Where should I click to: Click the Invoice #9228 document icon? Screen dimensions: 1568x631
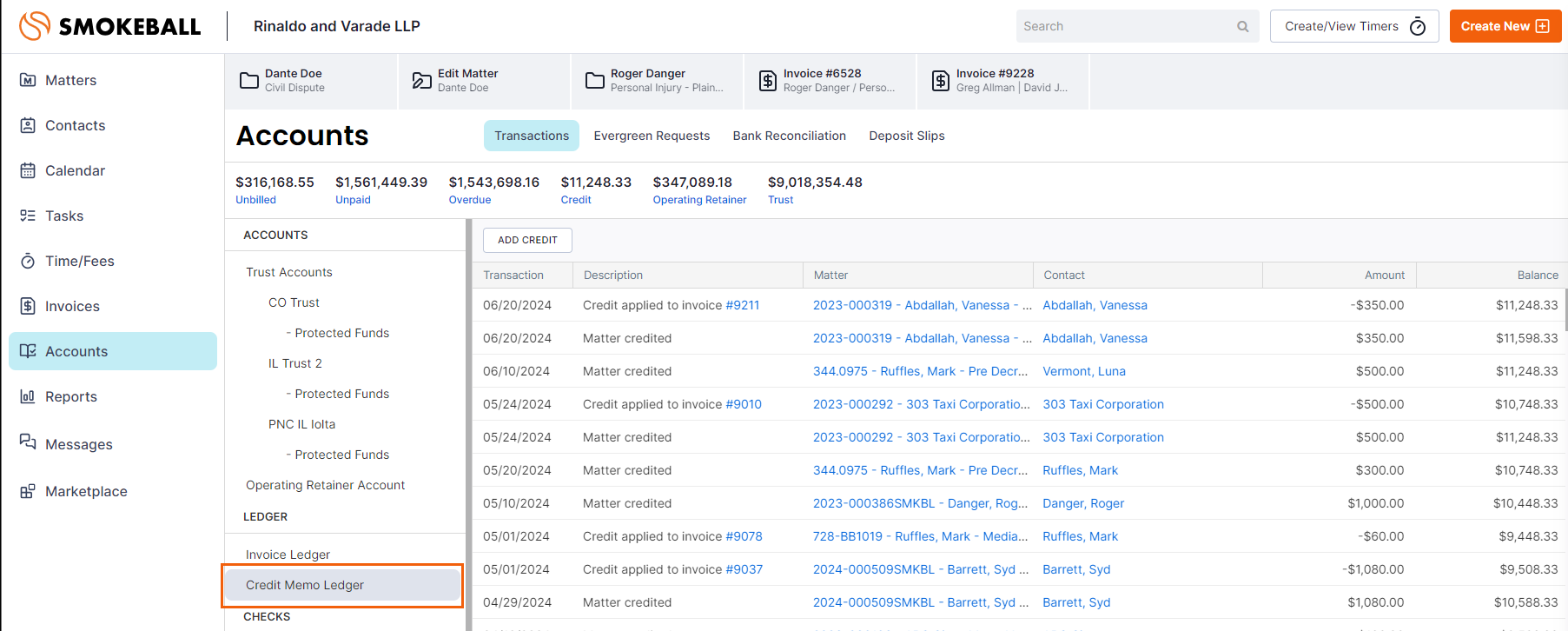click(x=941, y=81)
